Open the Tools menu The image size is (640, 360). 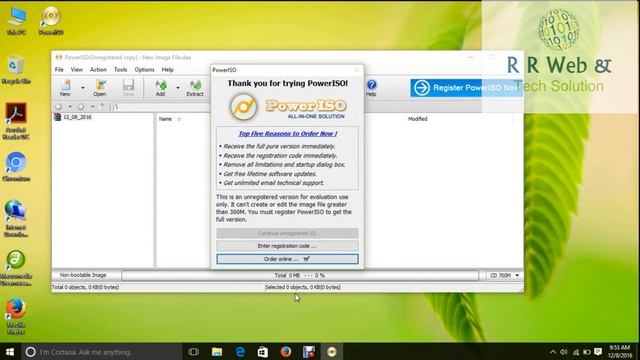pos(120,70)
